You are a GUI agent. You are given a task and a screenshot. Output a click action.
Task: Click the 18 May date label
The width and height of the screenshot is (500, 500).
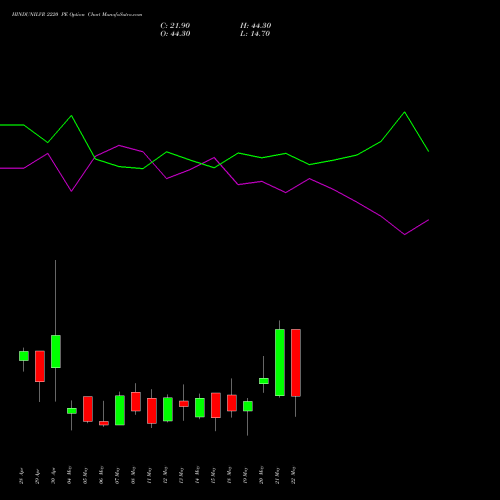tap(230, 475)
